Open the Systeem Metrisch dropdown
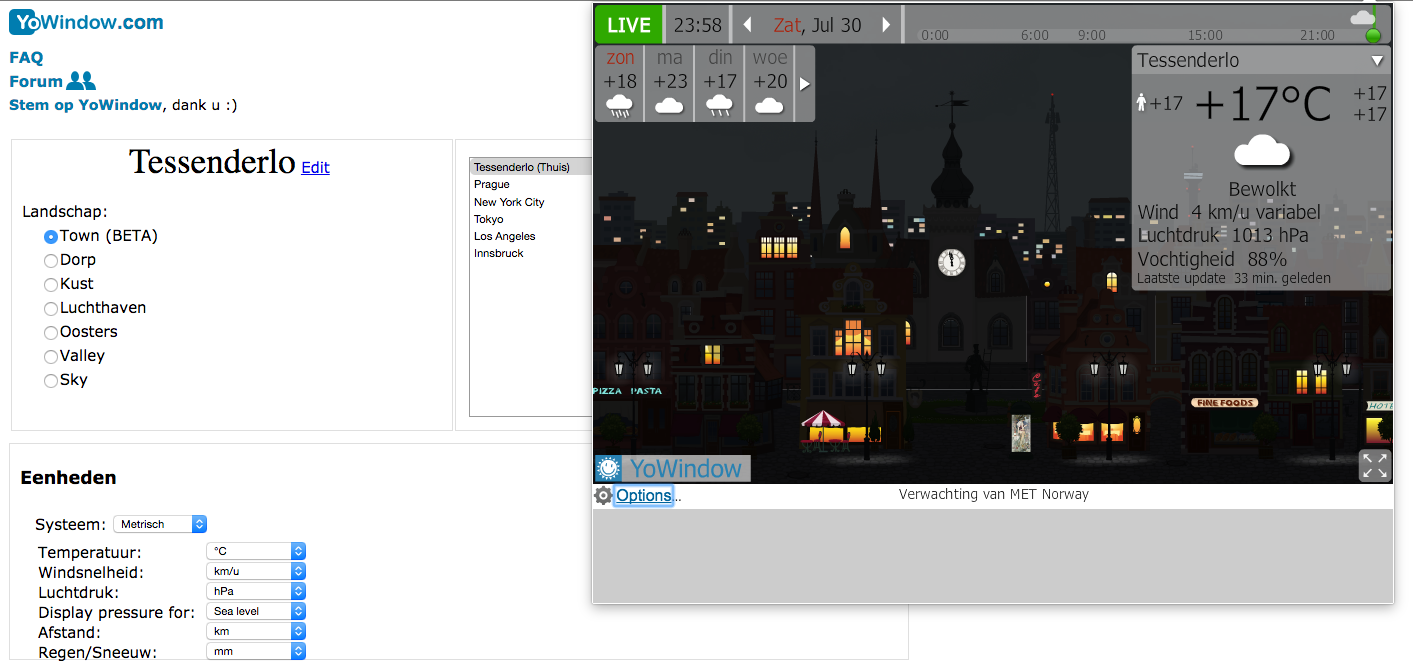Viewport: 1413px width, 669px height. point(160,524)
